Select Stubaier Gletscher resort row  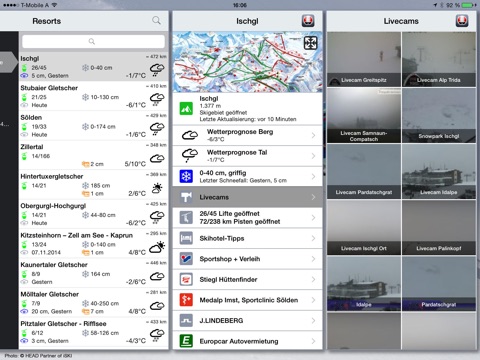(x=93, y=96)
